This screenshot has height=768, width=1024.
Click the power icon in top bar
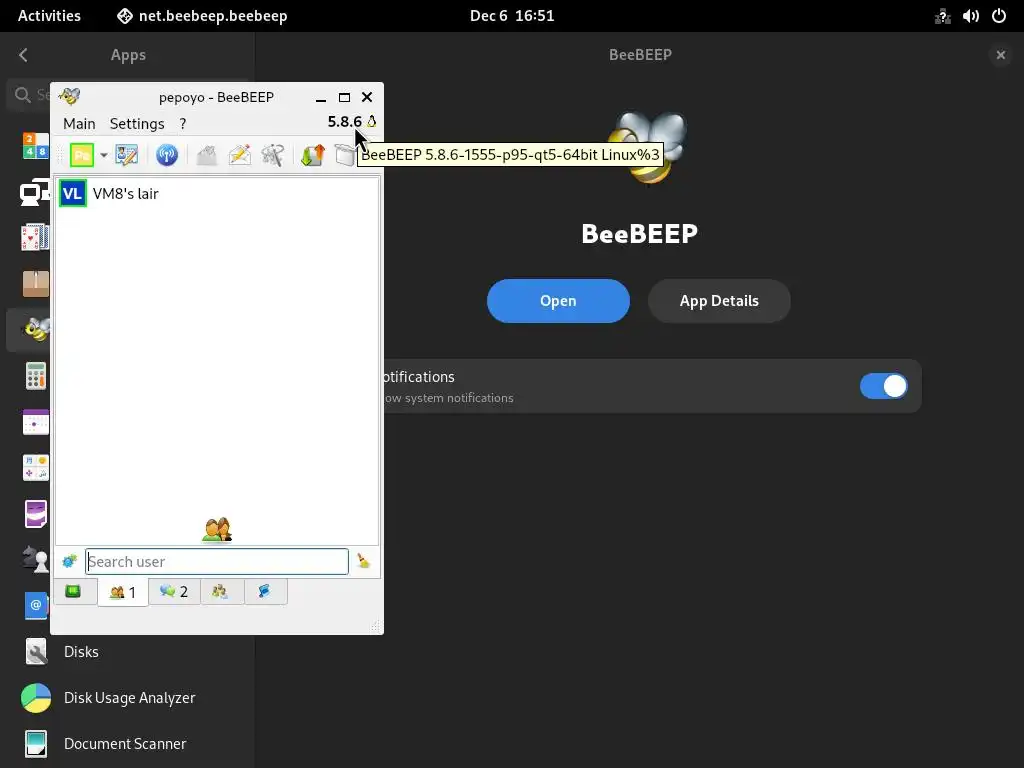tap(999, 16)
